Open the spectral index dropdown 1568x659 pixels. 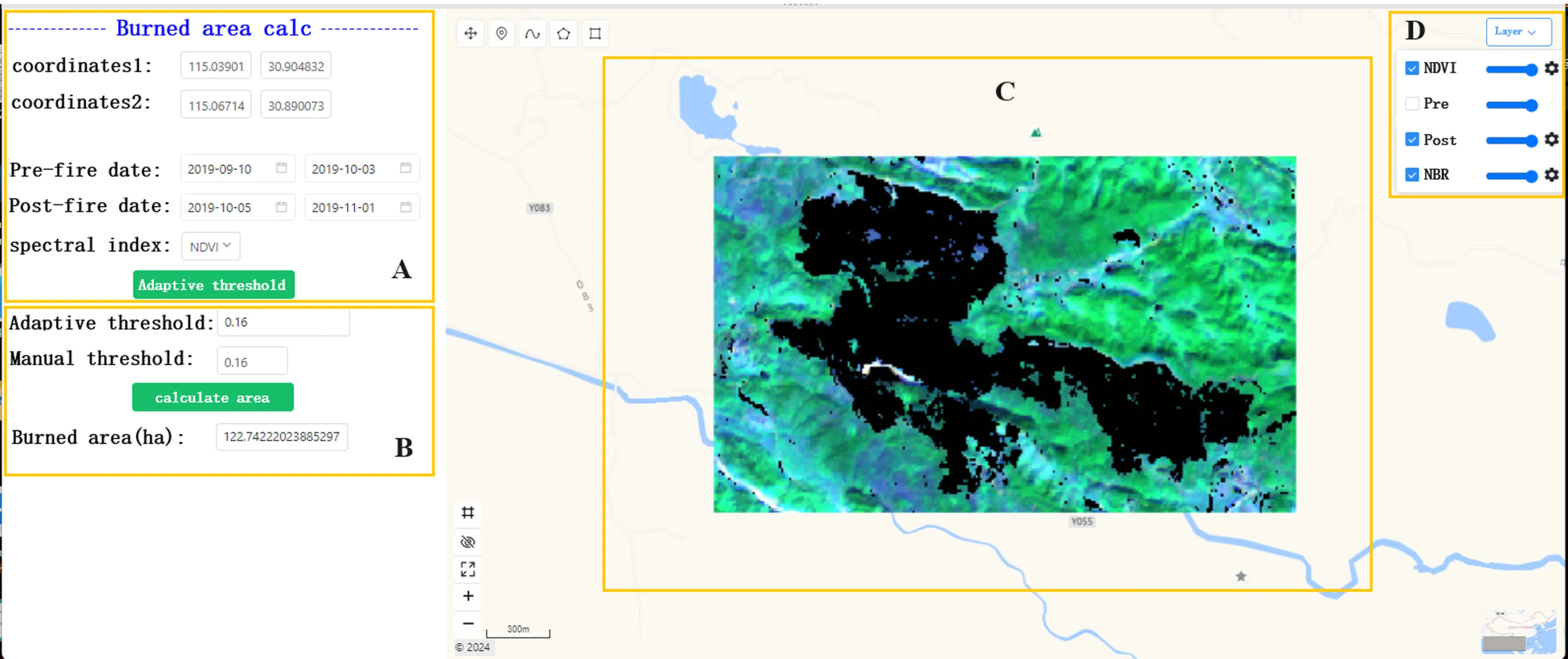point(210,246)
